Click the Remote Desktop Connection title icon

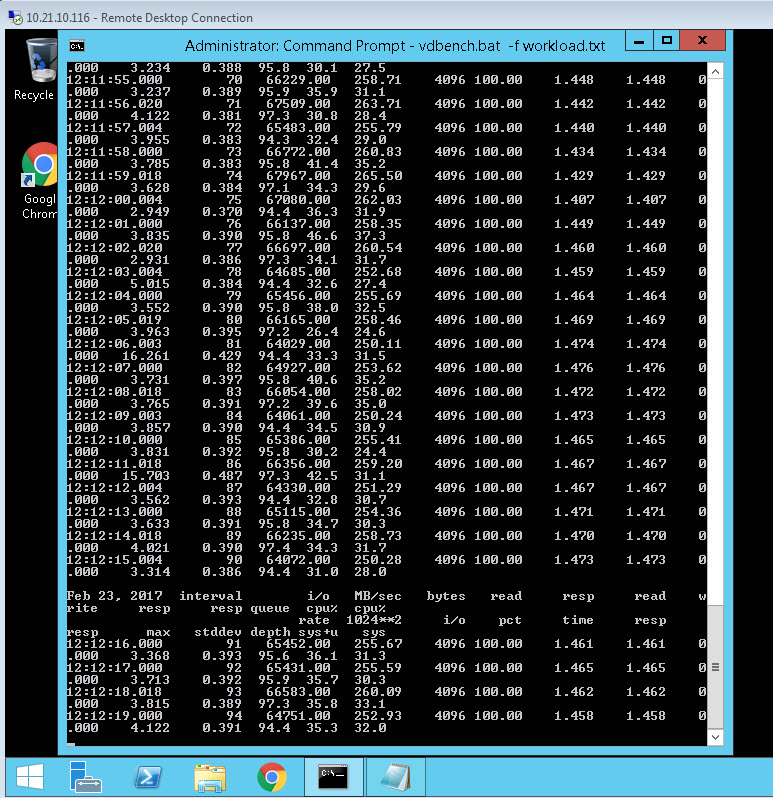15,17
